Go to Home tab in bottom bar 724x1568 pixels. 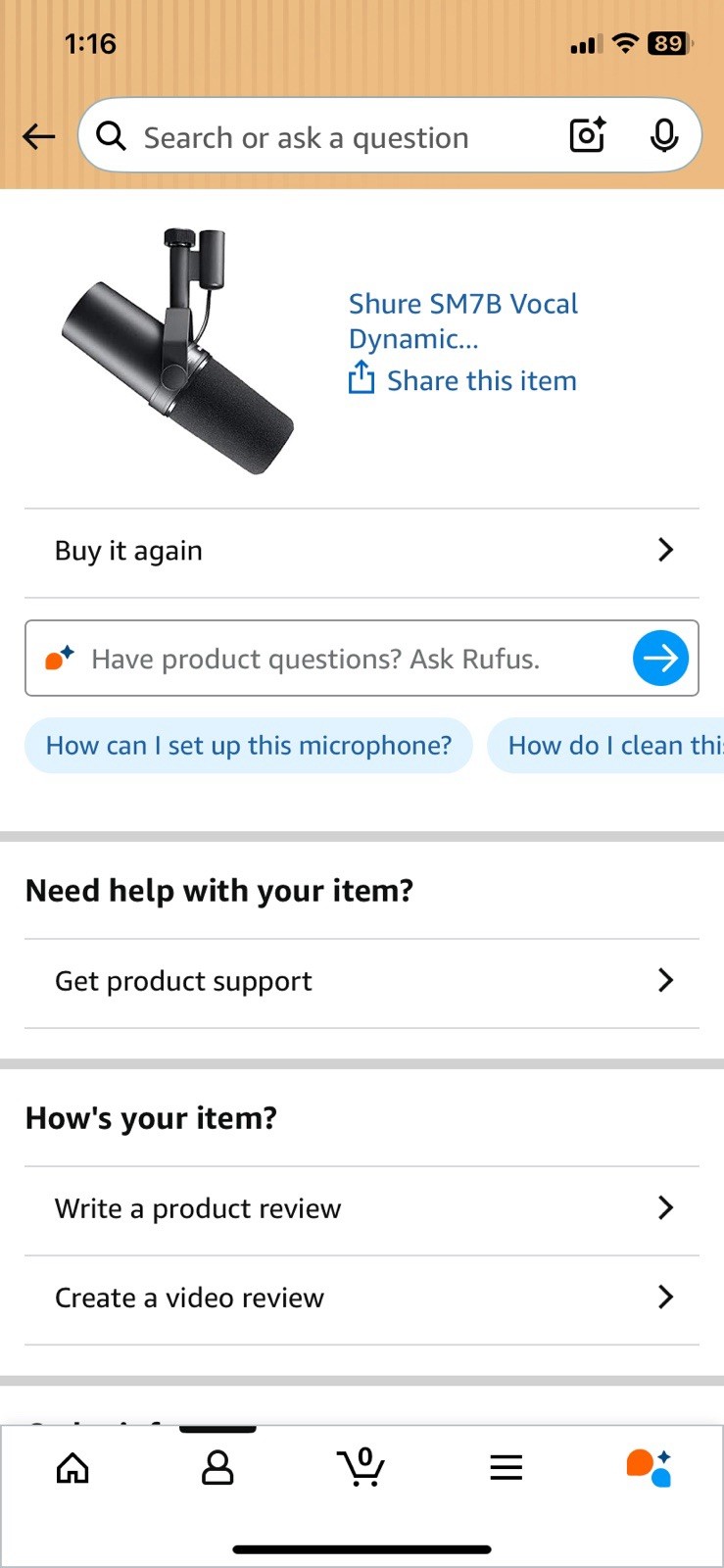point(72,1467)
